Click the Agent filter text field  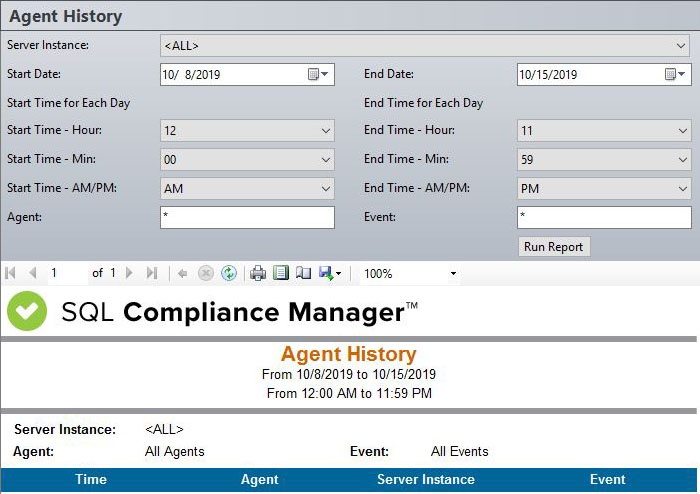pos(247,218)
